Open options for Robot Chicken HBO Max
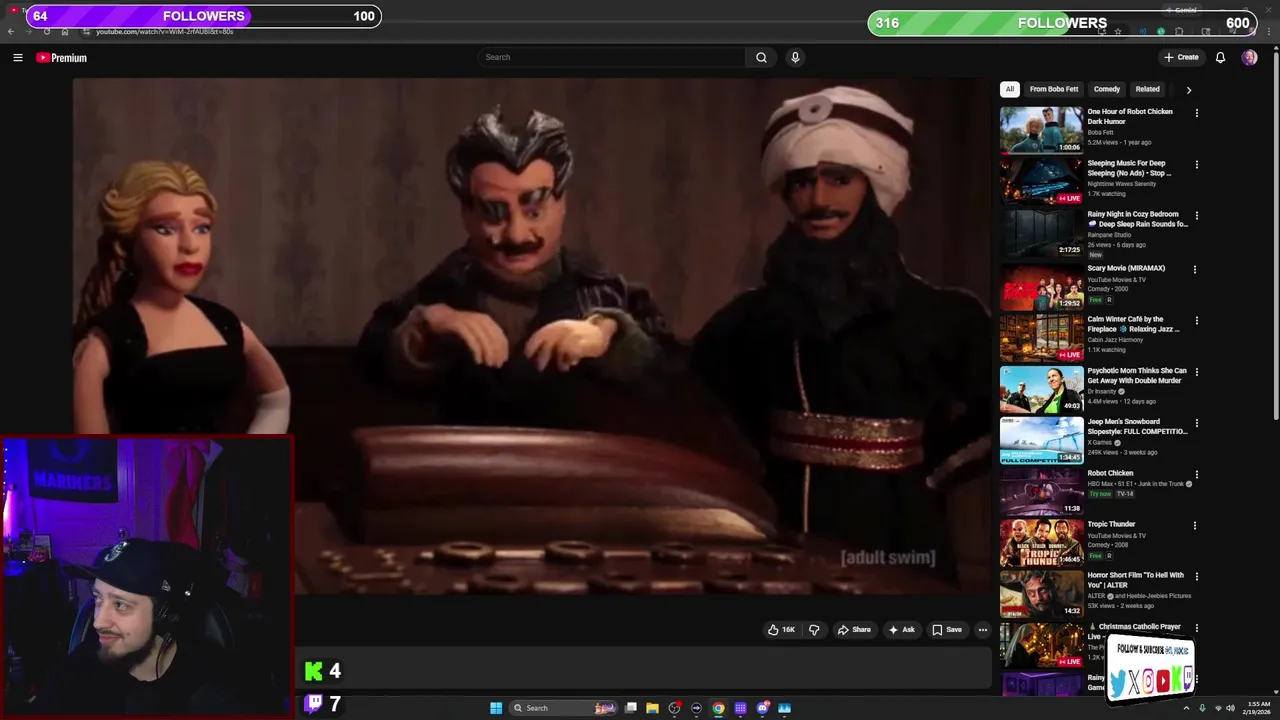 point(1196,475)
